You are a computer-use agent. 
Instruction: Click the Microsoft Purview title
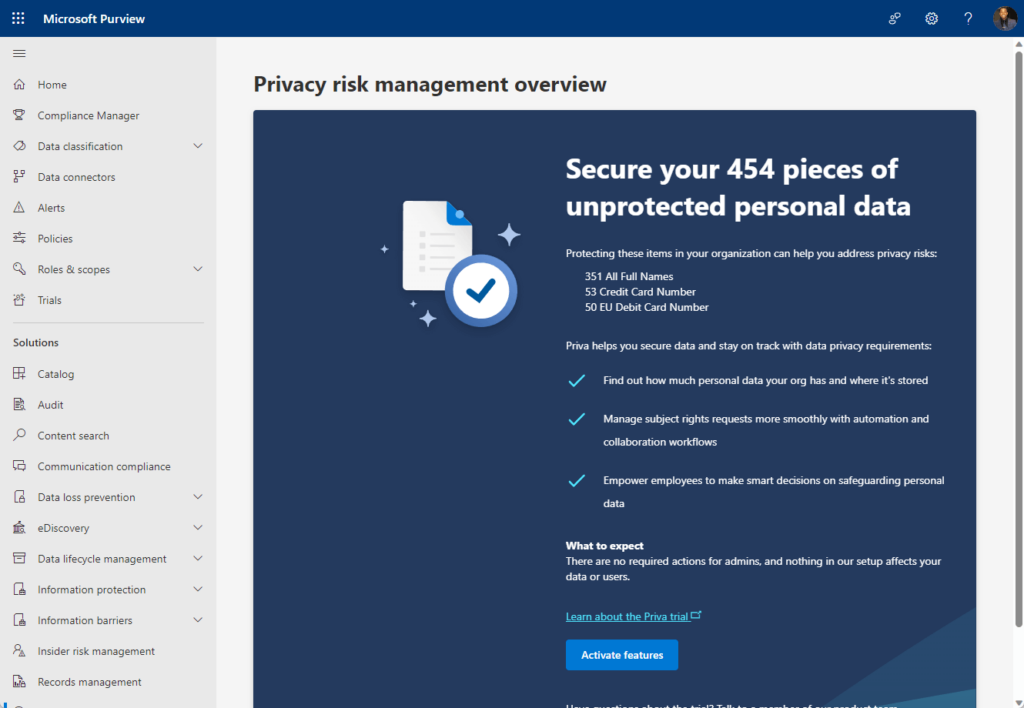94,19
